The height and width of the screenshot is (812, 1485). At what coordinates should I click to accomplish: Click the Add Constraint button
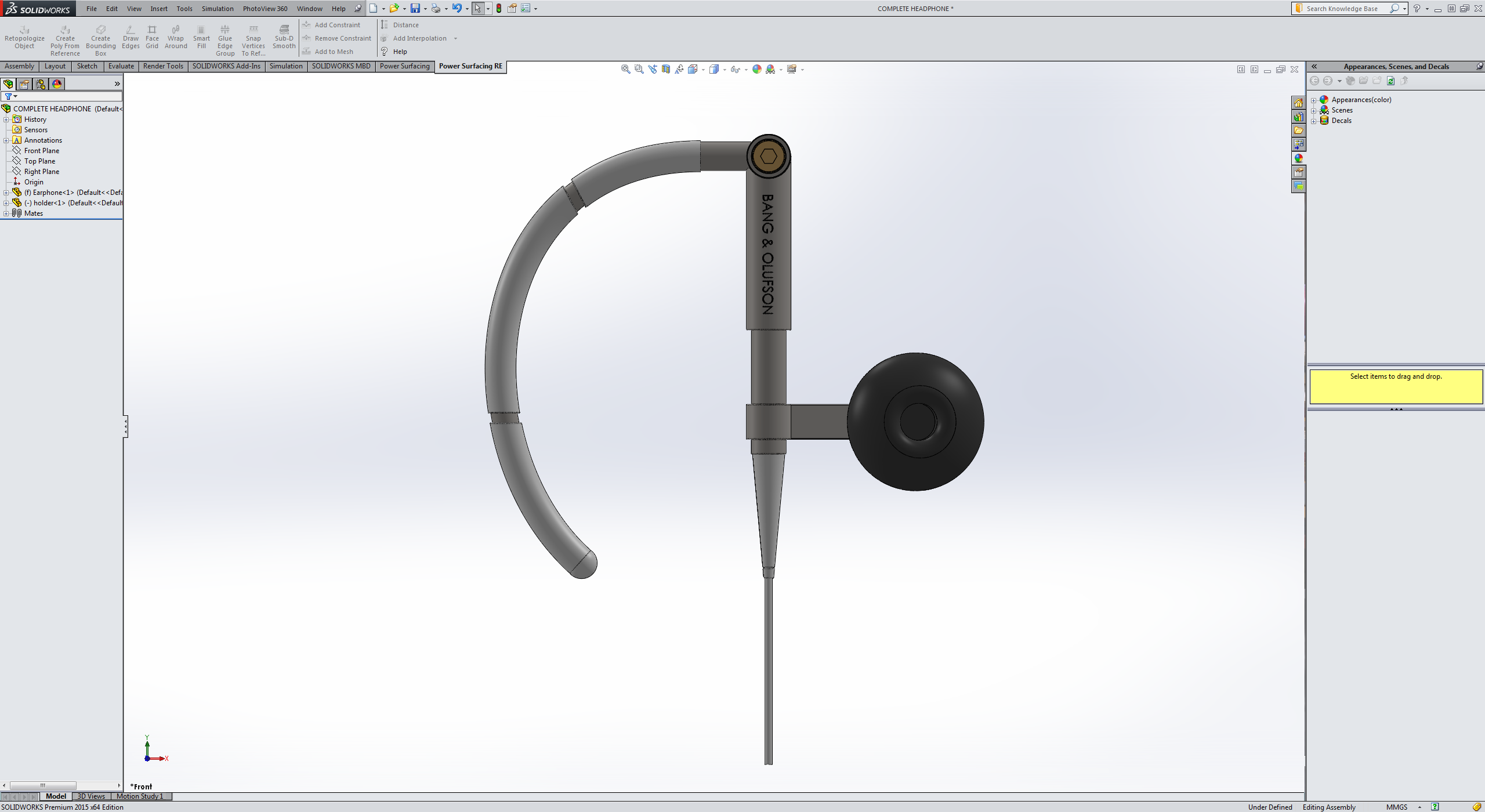point(331,25)
